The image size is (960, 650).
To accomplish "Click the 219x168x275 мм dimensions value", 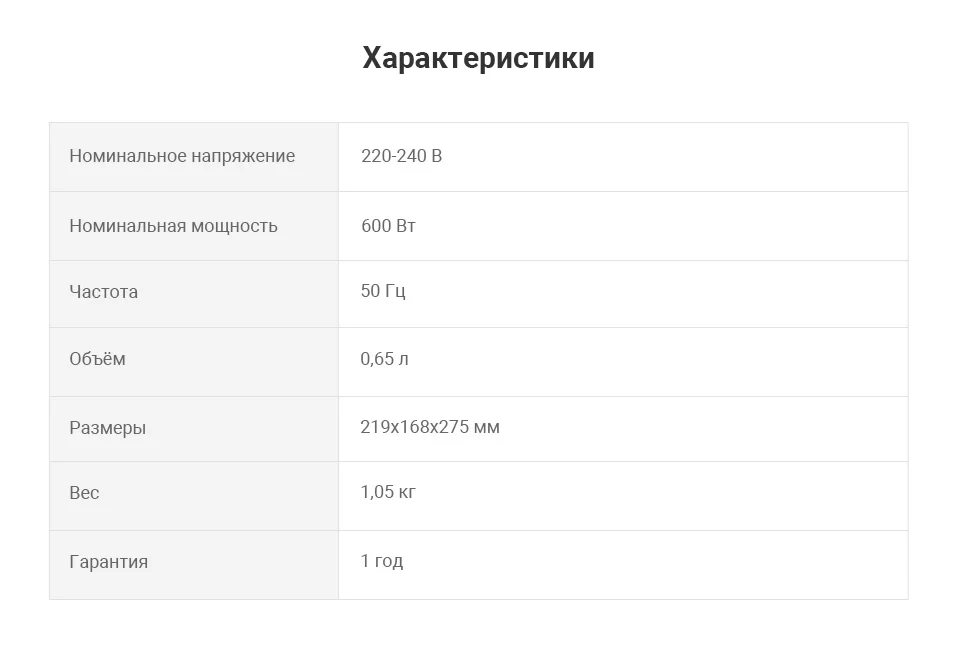I will [430, 427].
